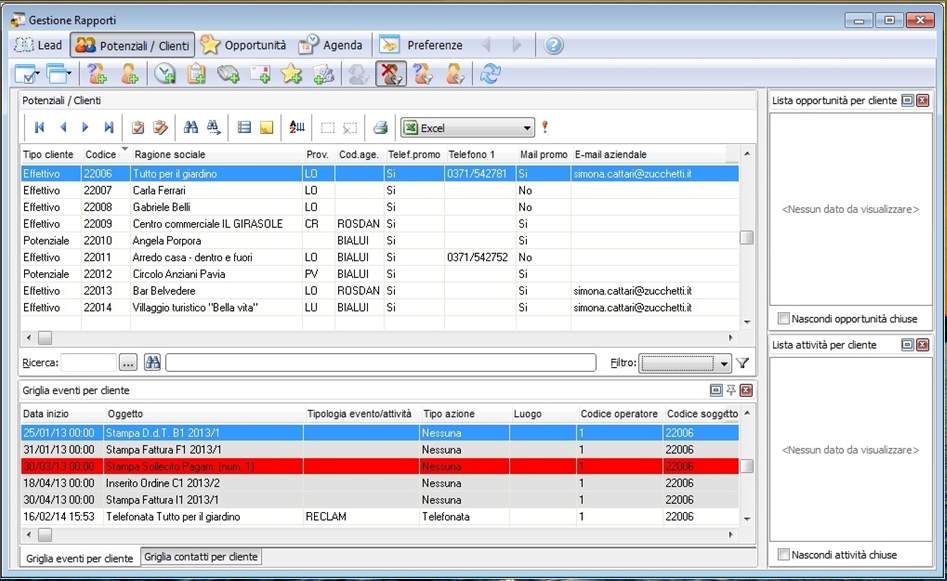Image resolution: width=947 pixels, height=581 pixels.
Task: Close Lista opportunità per cliente panel
Action: [922, 101]
